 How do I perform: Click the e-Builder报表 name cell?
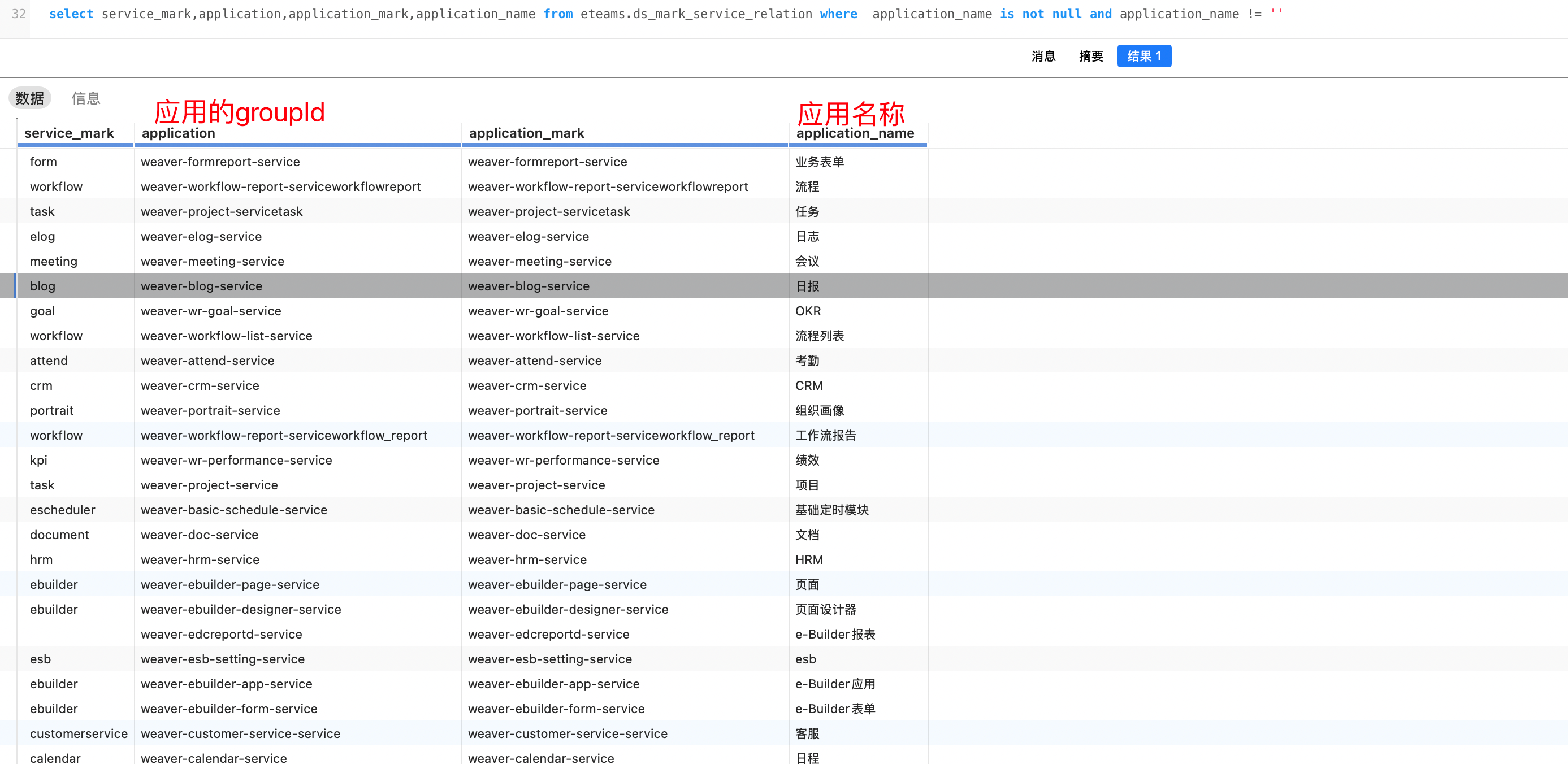coord(834,635)
